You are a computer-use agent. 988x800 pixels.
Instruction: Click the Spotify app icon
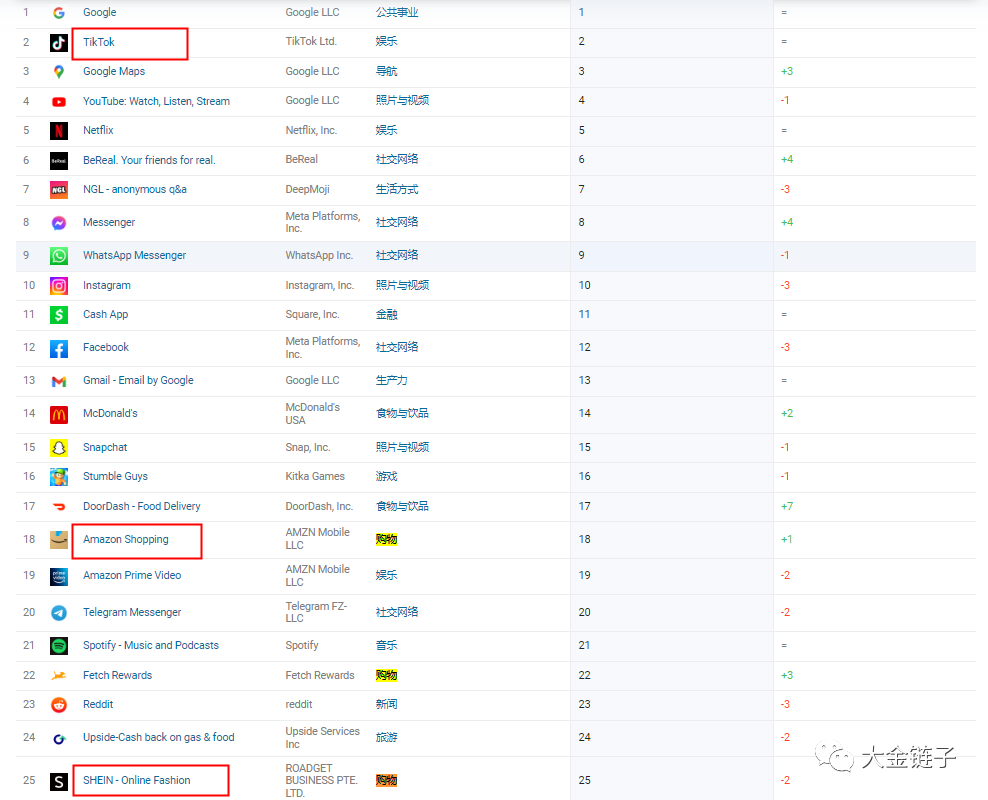59,646
